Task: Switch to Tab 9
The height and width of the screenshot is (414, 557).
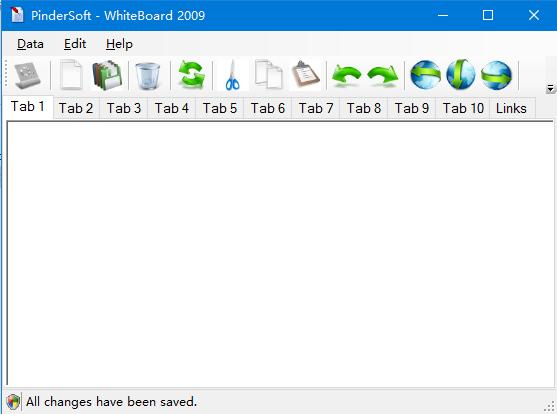Action: [x=412, y=108]
